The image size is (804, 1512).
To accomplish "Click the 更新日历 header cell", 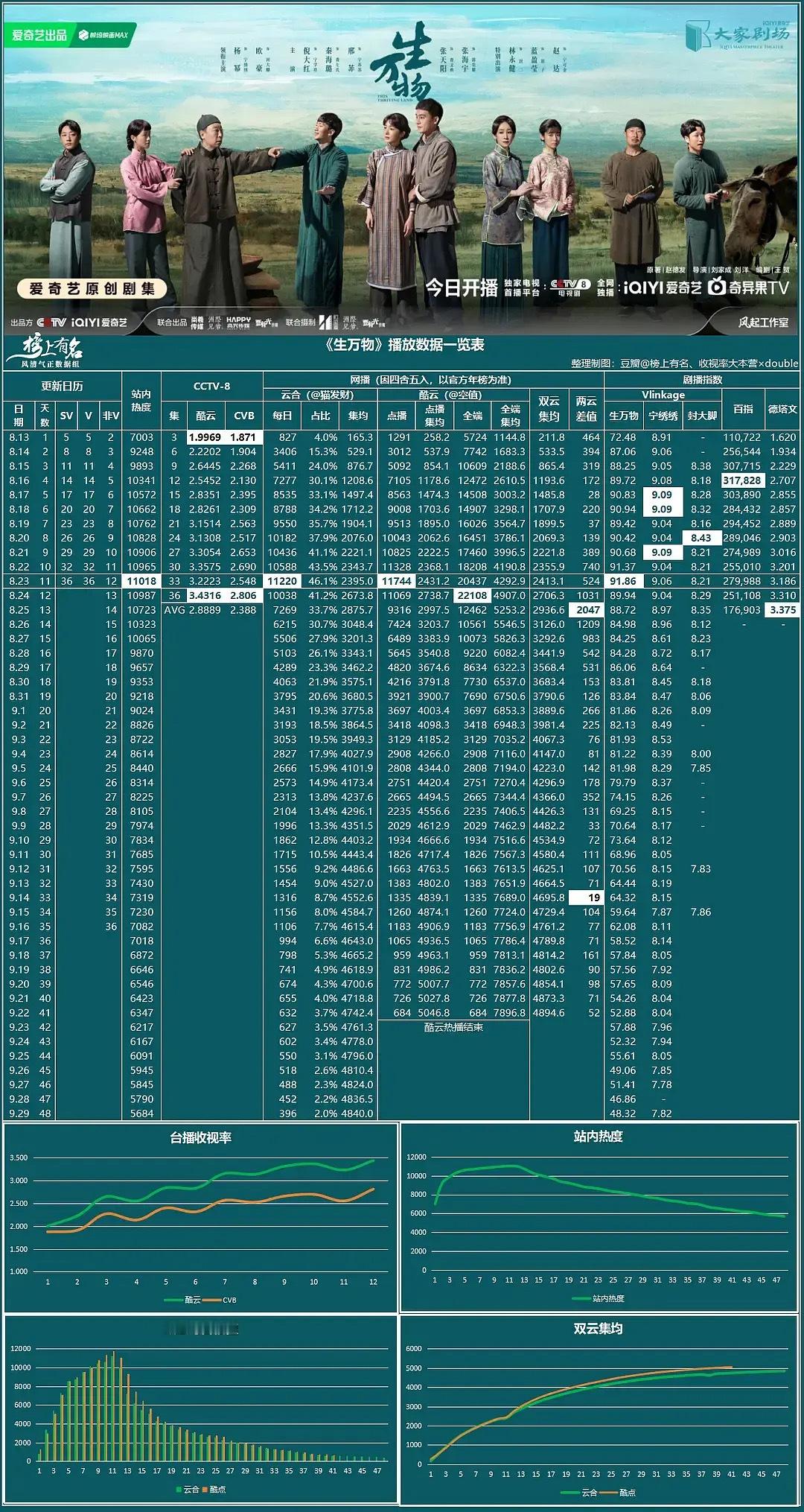I will 62,387.
